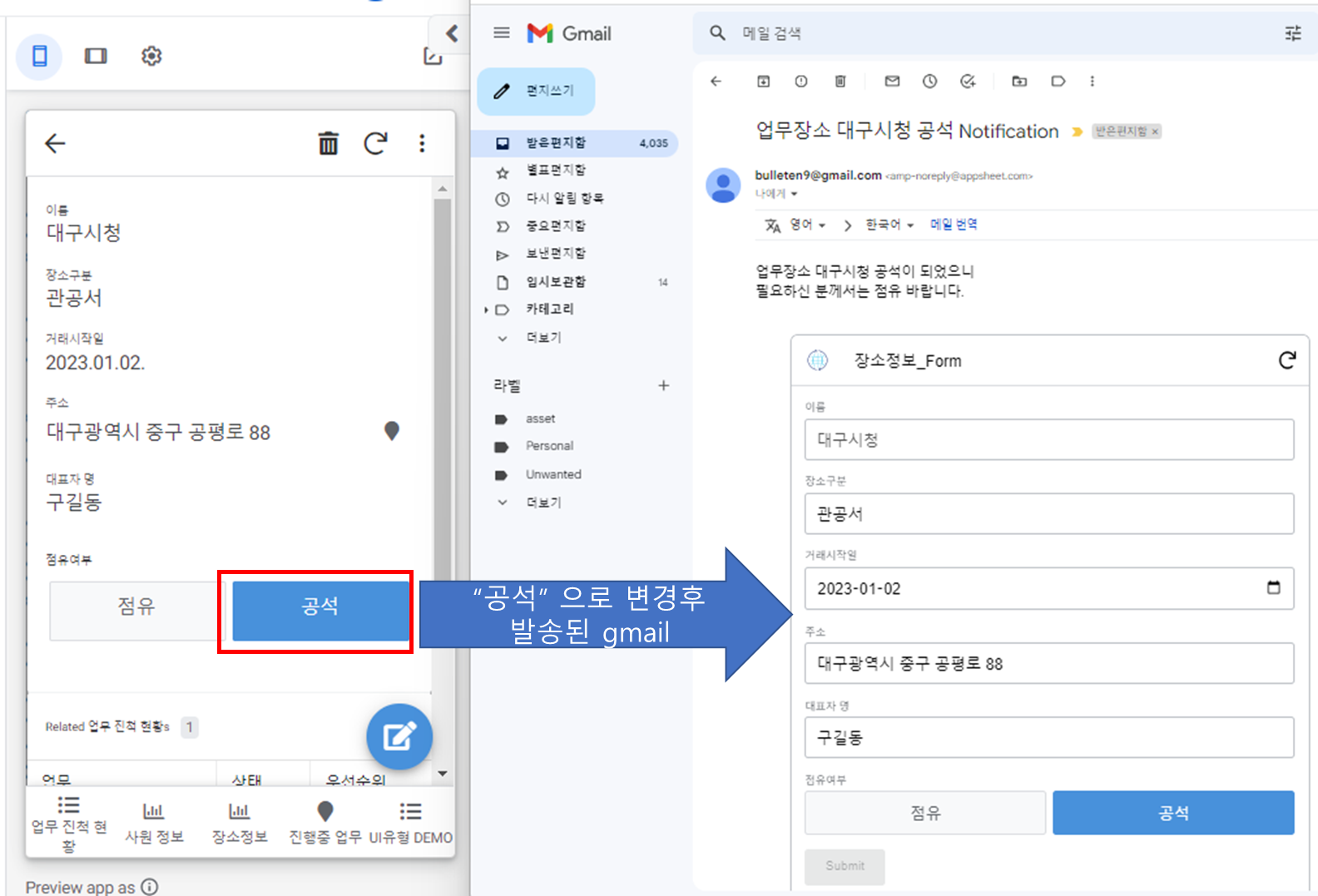Expand recipient details next to 나에게
Viewport: 1318px width, 896px height.
coord(794,194)
